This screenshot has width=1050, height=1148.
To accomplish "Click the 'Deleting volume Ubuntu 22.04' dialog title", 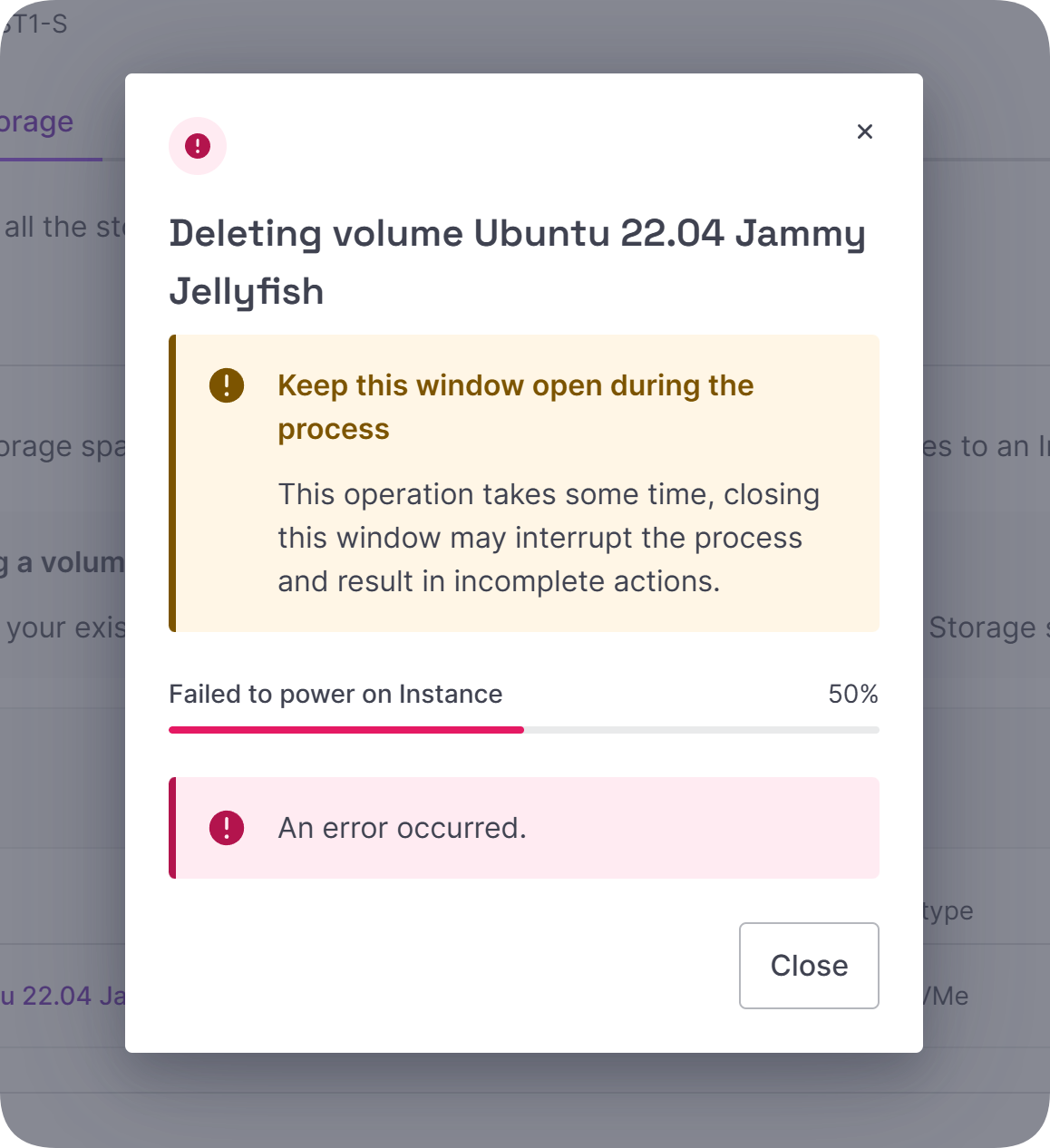I will pyautogui.click(x=517, y=262).
